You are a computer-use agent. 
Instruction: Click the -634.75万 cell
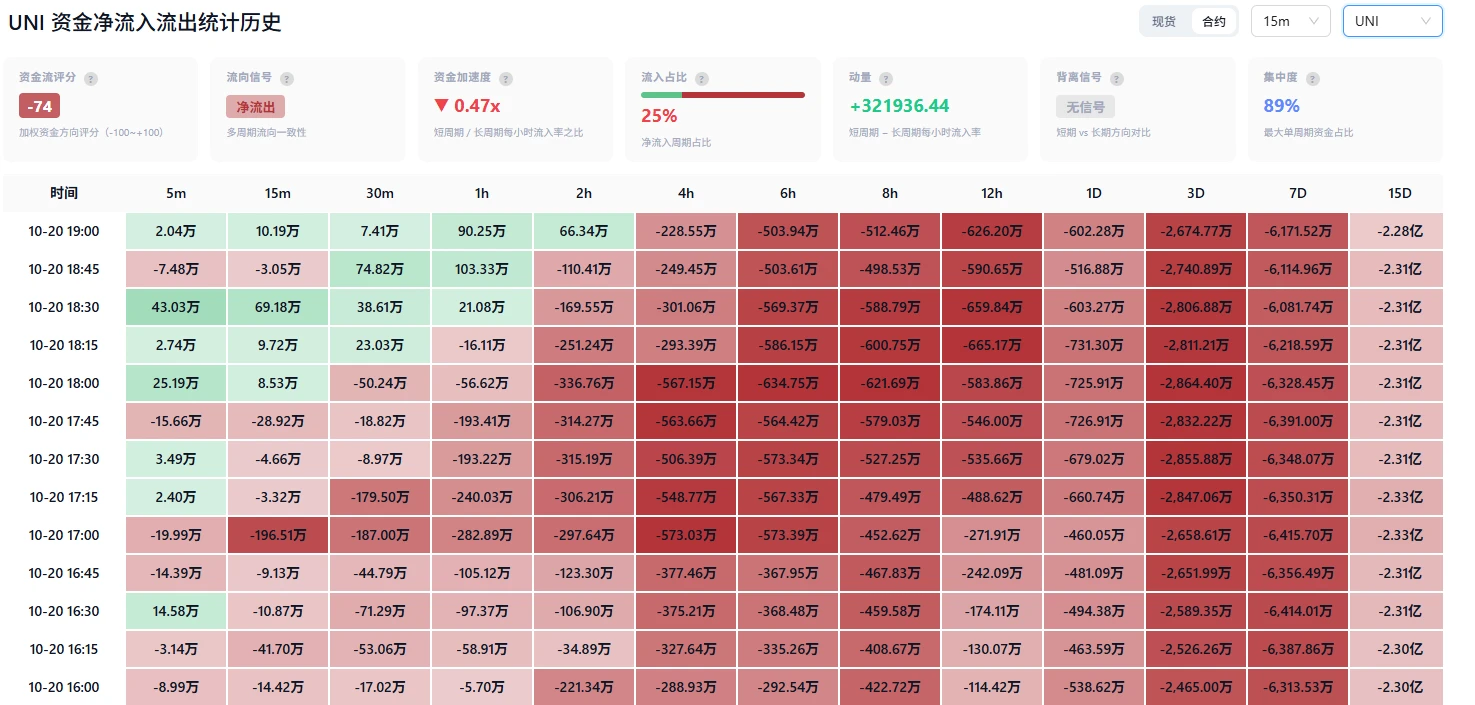[x=788, y=383]
